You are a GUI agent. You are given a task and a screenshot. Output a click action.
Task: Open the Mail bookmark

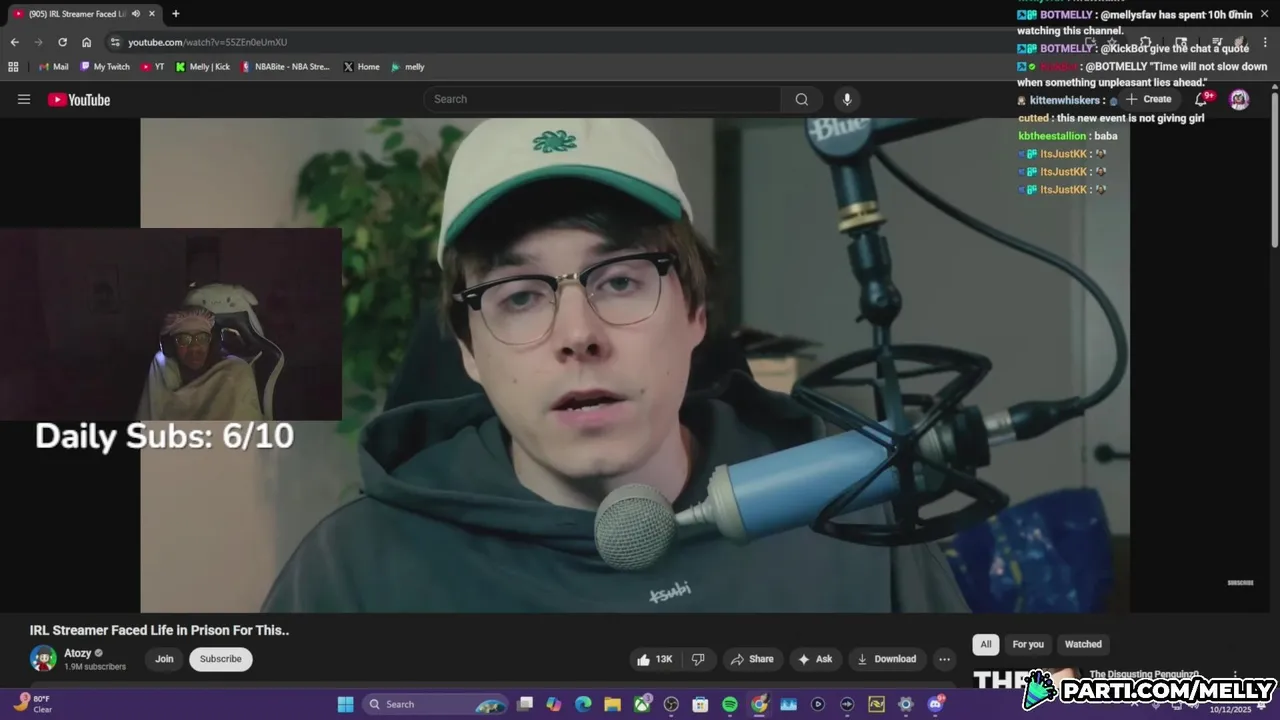point(53,67)
